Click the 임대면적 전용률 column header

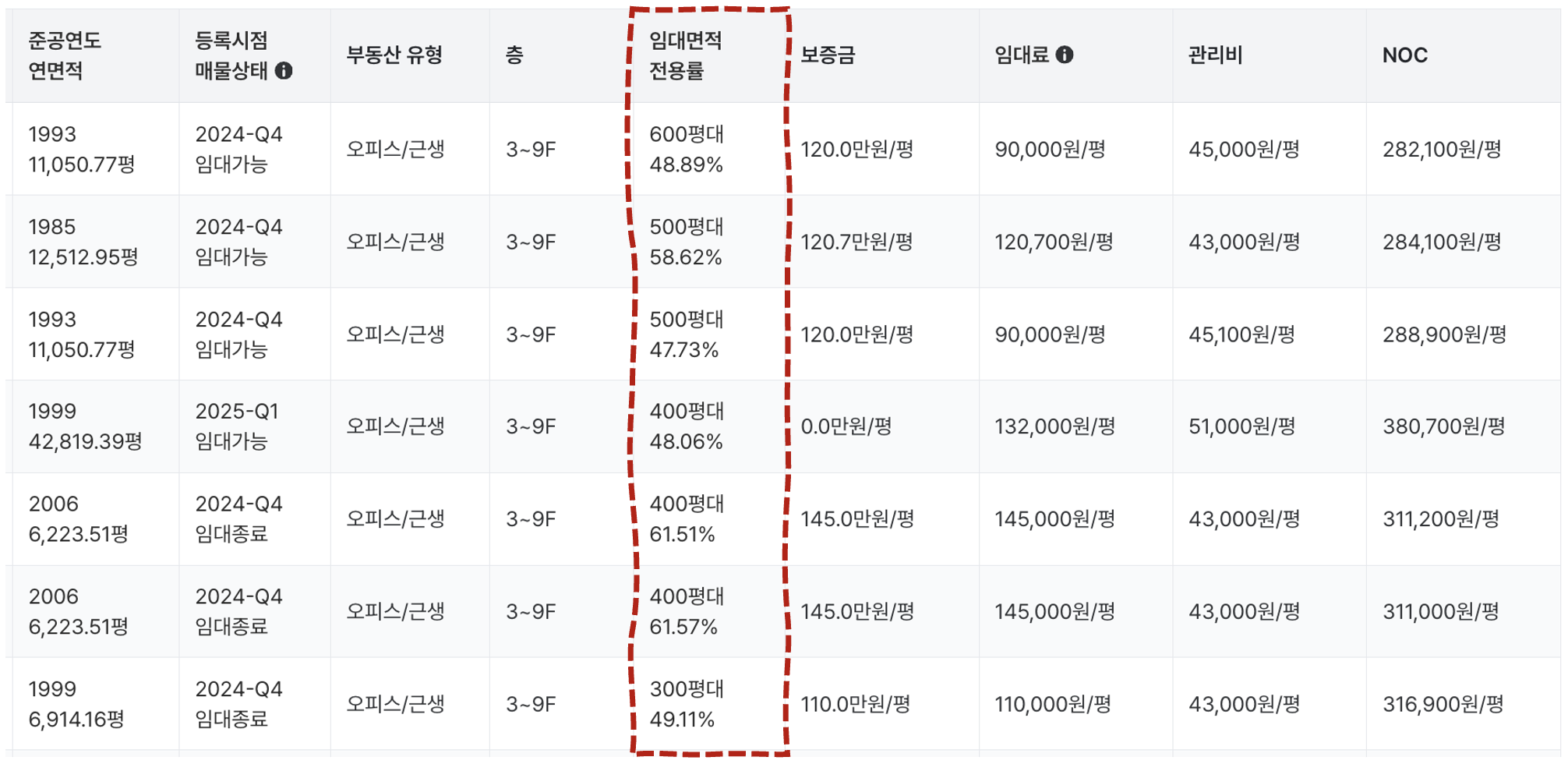[685, 55]
